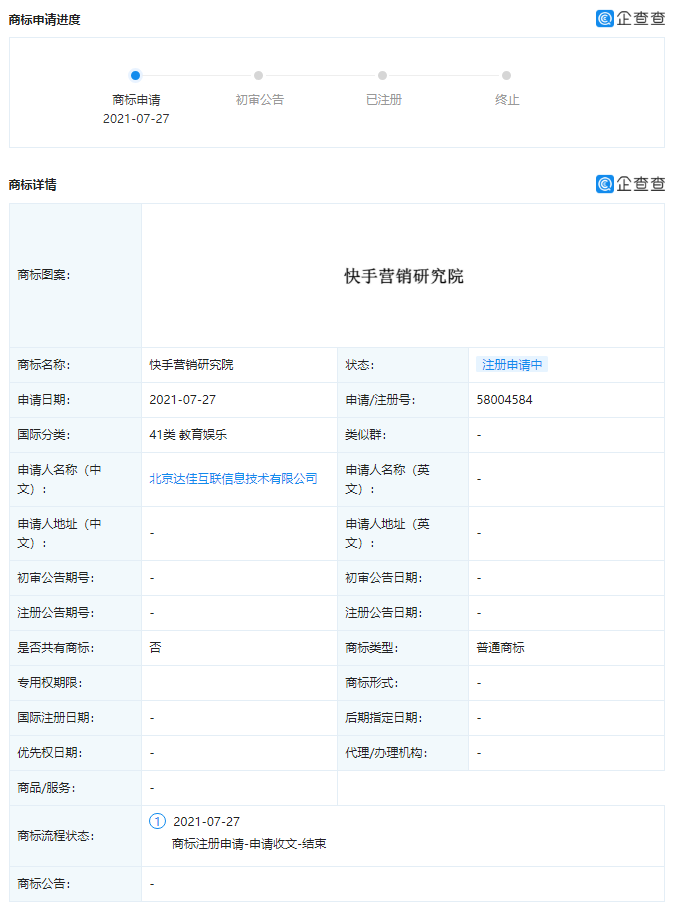This screenshot has width=674, height=905.
Task: Click the 商标申请 step label
Action: click(x=136, y=100)
